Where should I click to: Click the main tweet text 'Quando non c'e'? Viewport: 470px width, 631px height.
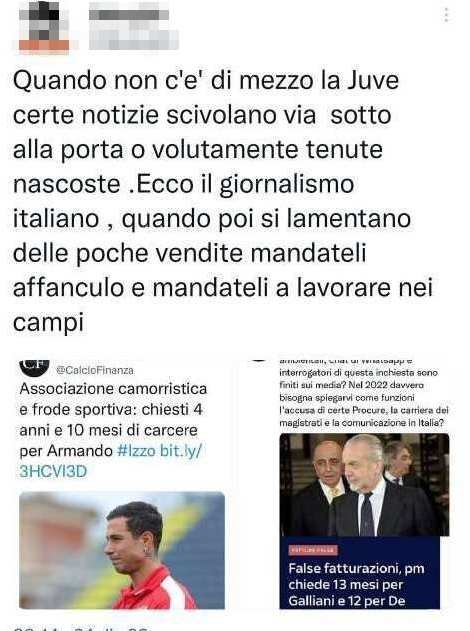(223, 201)
